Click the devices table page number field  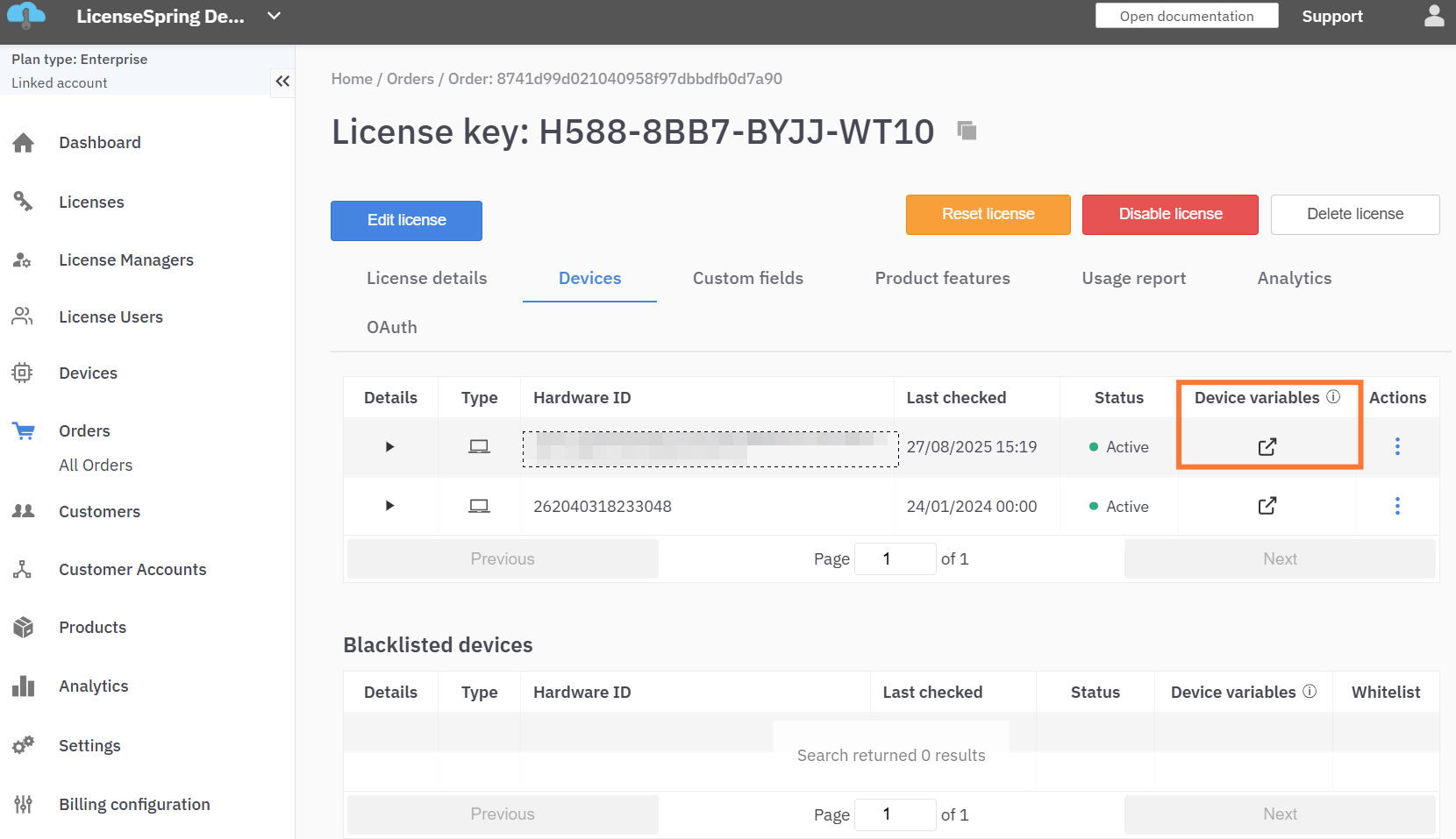(895, 558)
